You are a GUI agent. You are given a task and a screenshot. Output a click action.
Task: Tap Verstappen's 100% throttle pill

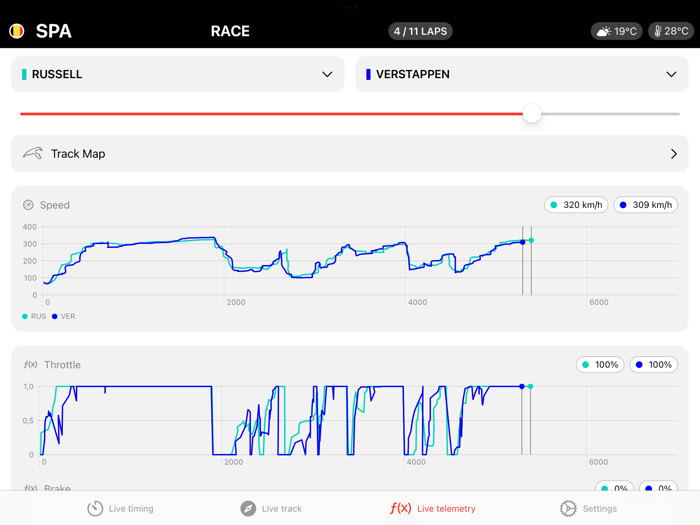(x=654, y=365)
